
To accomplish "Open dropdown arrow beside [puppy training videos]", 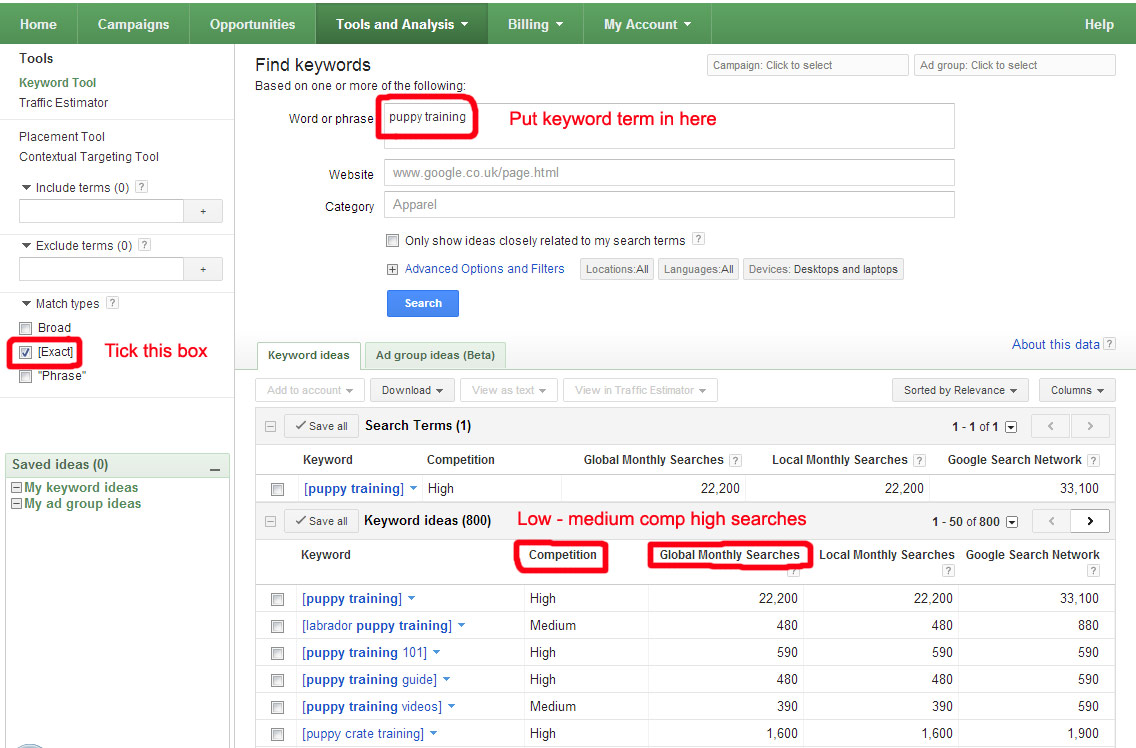I will point(451,706).
